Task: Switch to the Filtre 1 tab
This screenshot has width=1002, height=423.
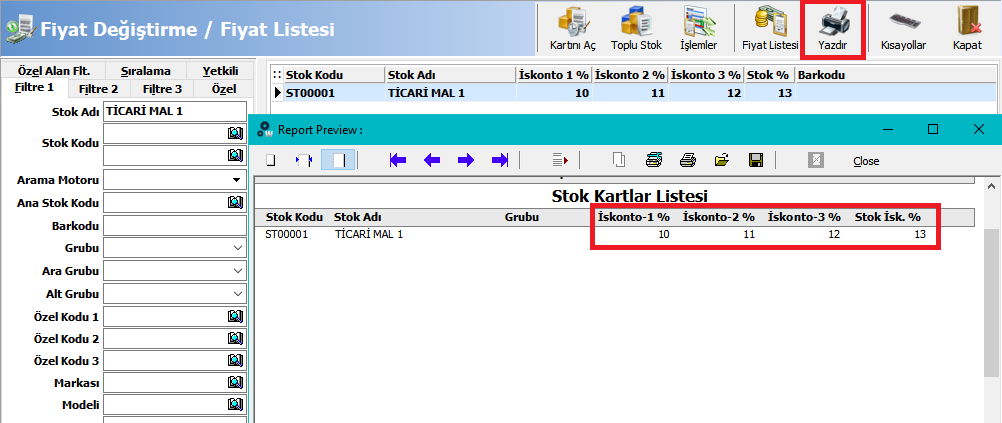Action: click(34, 88)
